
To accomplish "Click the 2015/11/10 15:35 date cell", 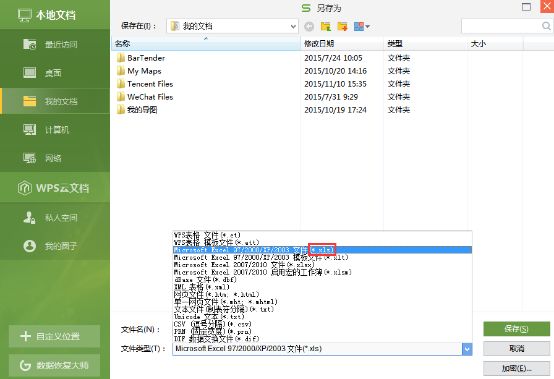I will [x=335, y=84].
